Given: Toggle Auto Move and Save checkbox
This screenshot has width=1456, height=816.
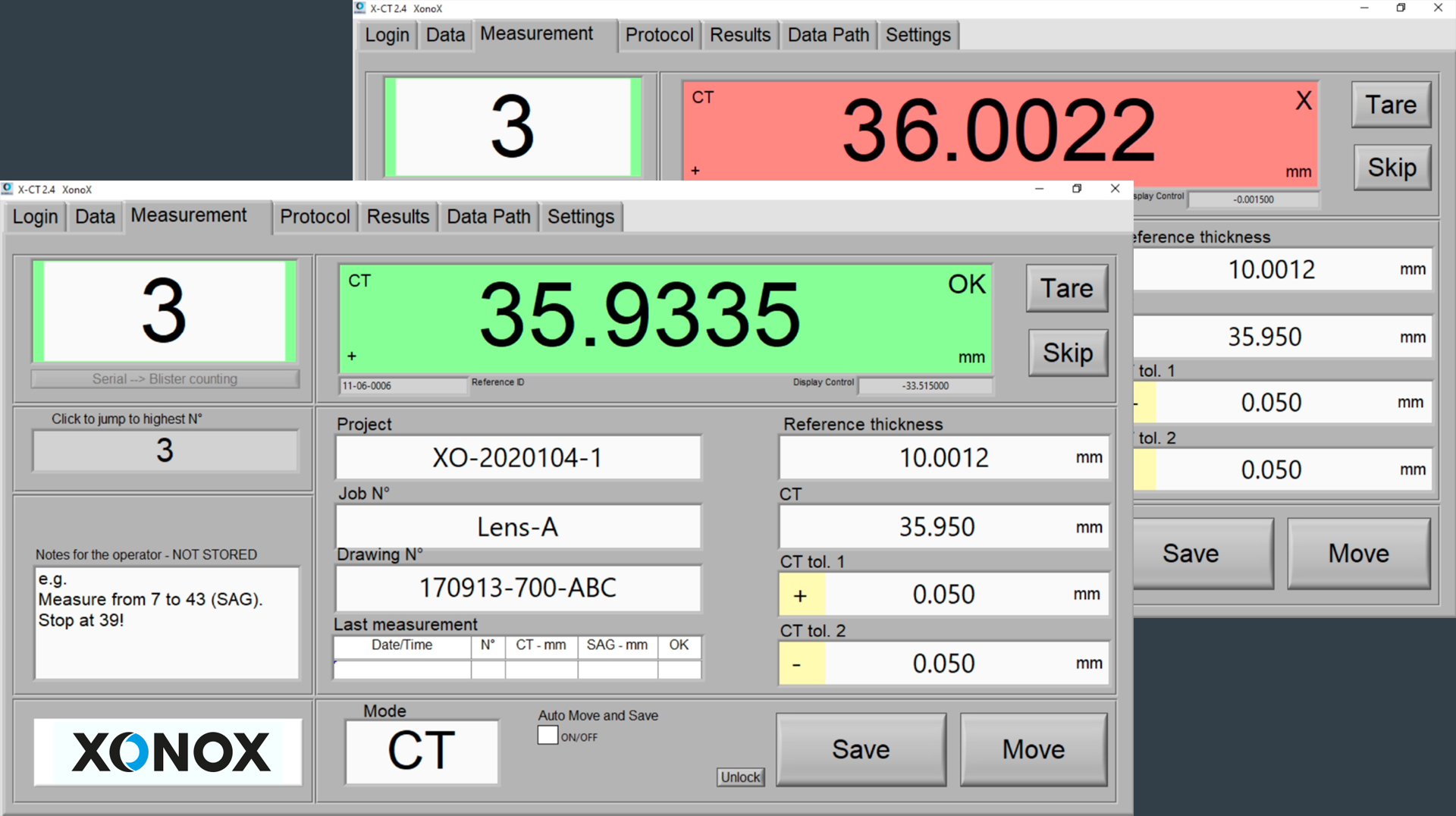Looking at the screenshot, I should (548, 736).
